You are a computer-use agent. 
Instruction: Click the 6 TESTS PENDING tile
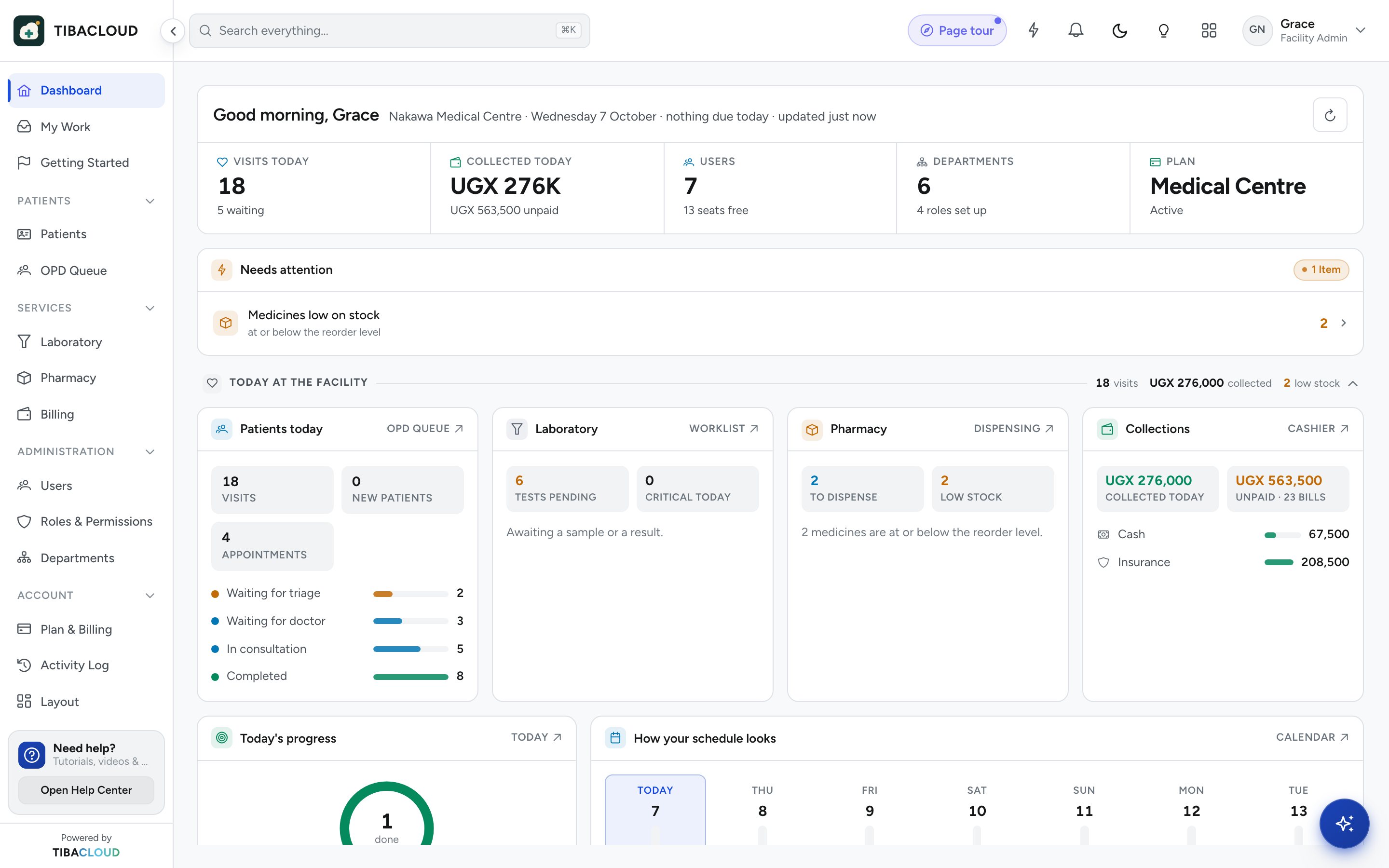pyautogui.click(x=567, y=488)
